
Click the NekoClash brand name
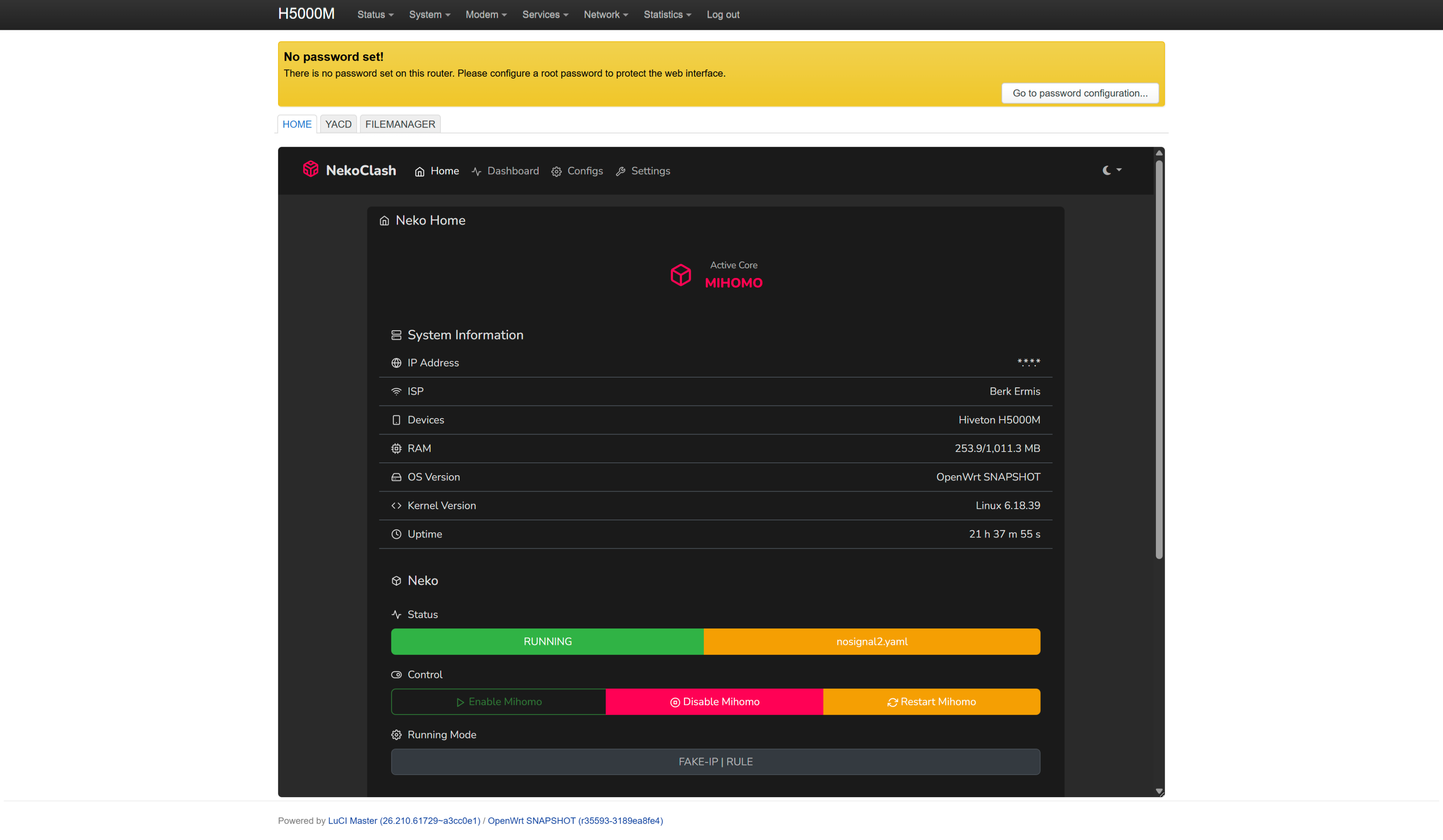[361, 170]
